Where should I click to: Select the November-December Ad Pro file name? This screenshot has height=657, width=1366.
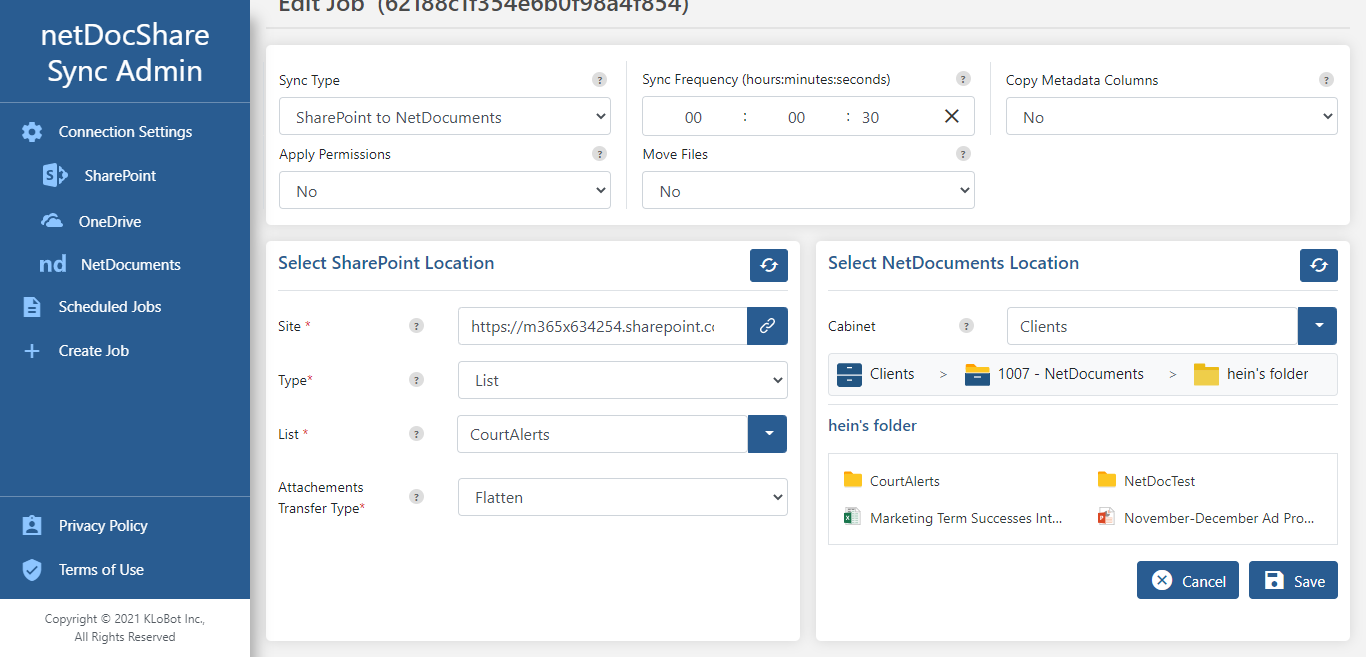pos(1219,518)
